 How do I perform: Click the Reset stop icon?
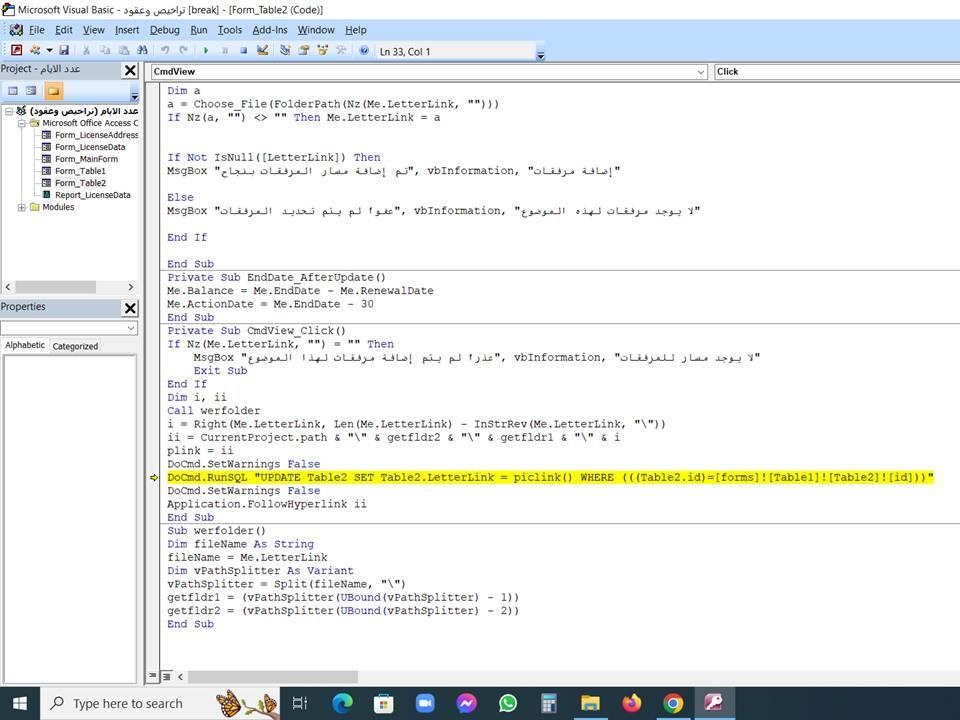[243, 50]
